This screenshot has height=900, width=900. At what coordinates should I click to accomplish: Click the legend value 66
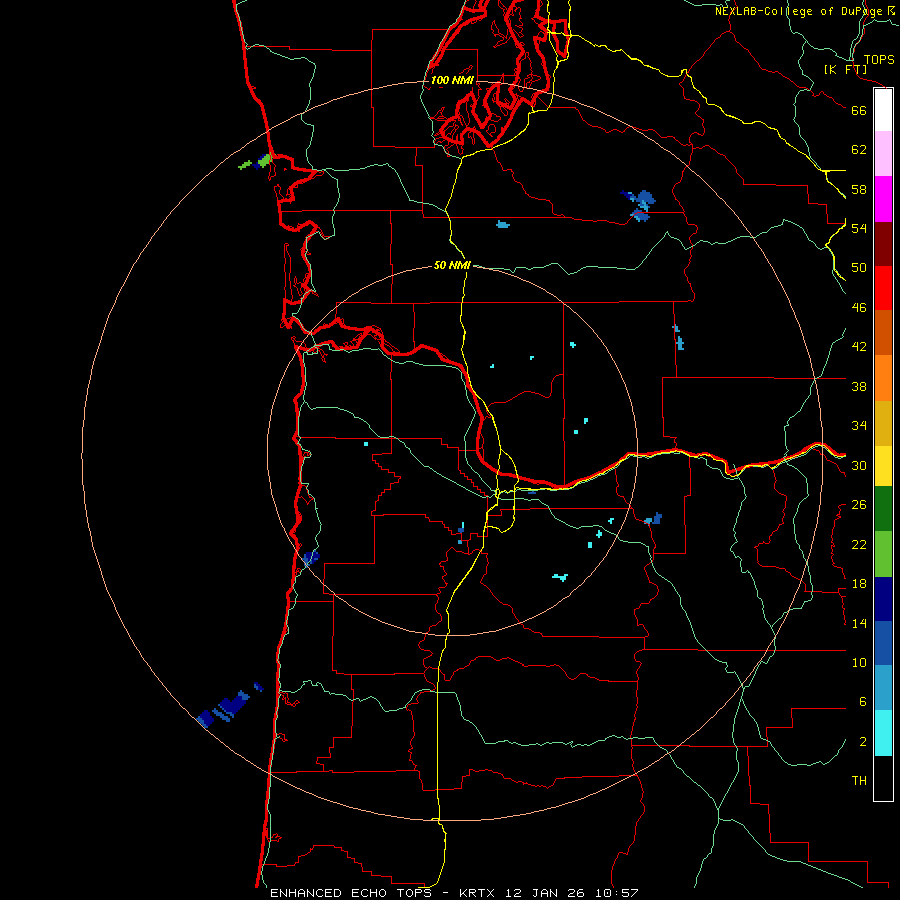click(859, 110)
